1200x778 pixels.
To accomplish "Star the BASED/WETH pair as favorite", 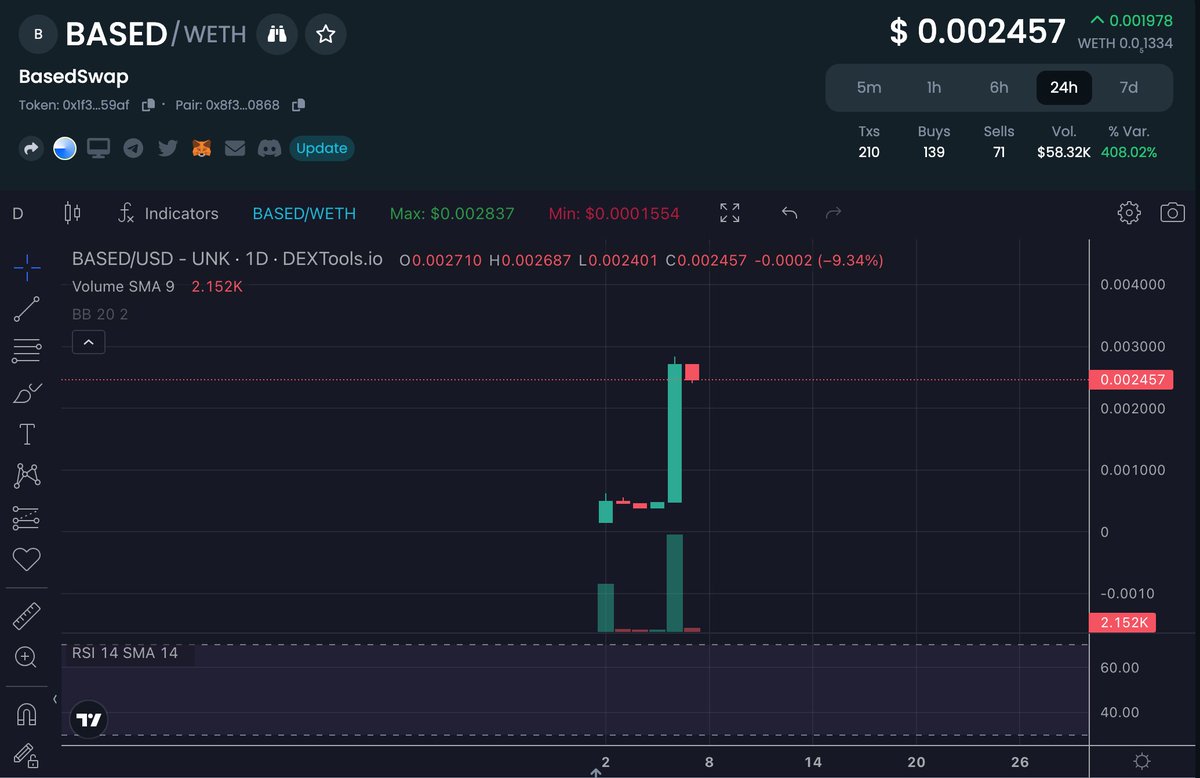I will coord(325,33).
